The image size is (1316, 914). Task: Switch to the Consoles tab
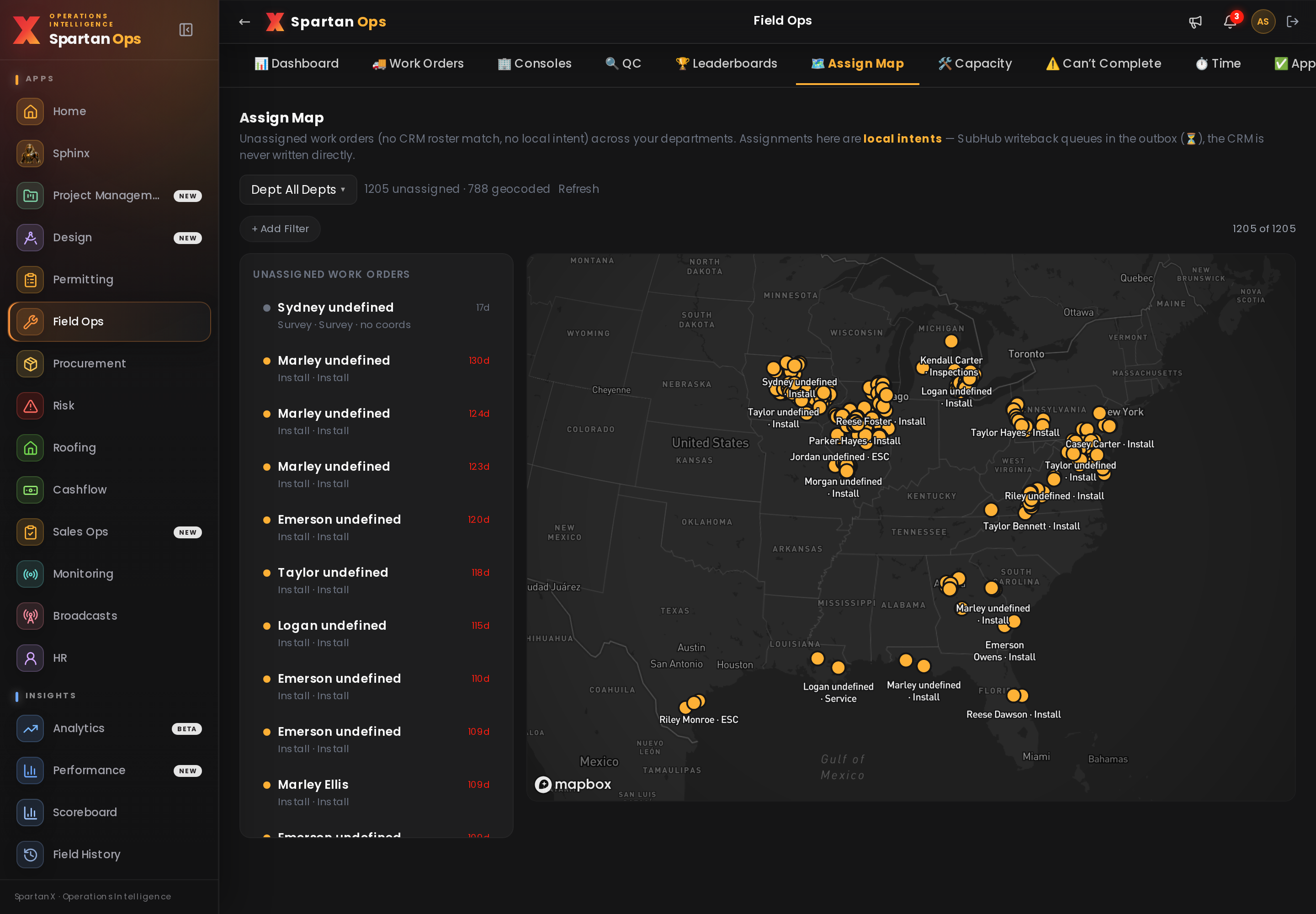(534, 64)
